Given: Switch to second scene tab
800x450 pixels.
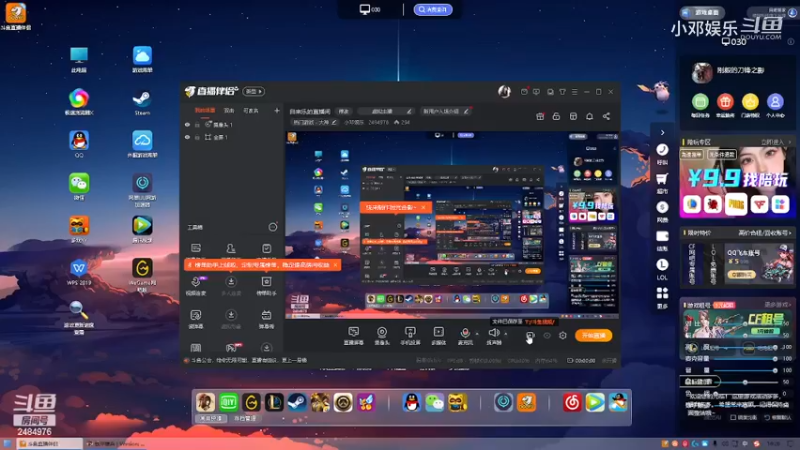Looking at the screenshot, I should point(229,110).
